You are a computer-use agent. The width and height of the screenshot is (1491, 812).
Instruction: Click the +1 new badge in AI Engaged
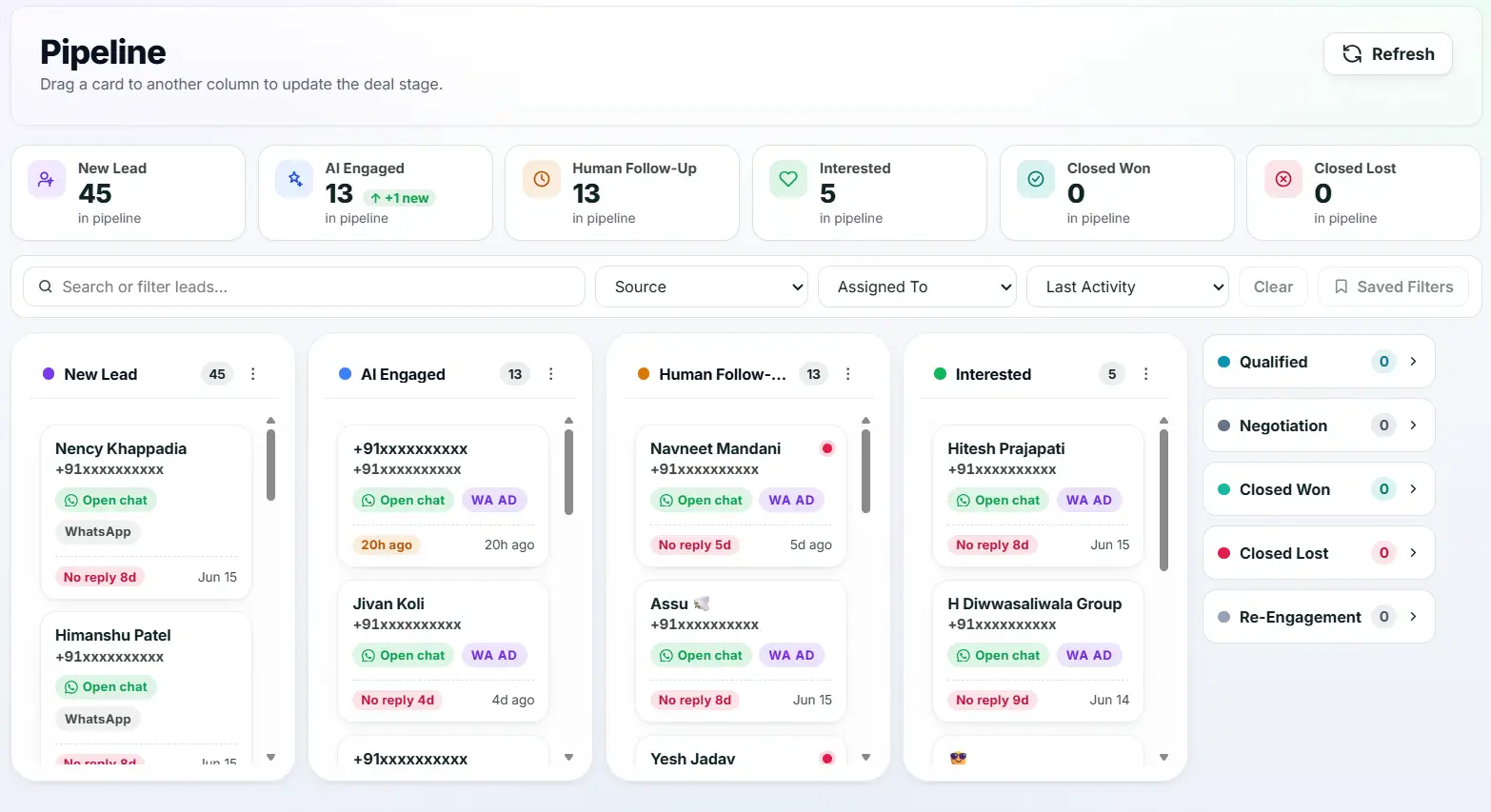point(399,198)
